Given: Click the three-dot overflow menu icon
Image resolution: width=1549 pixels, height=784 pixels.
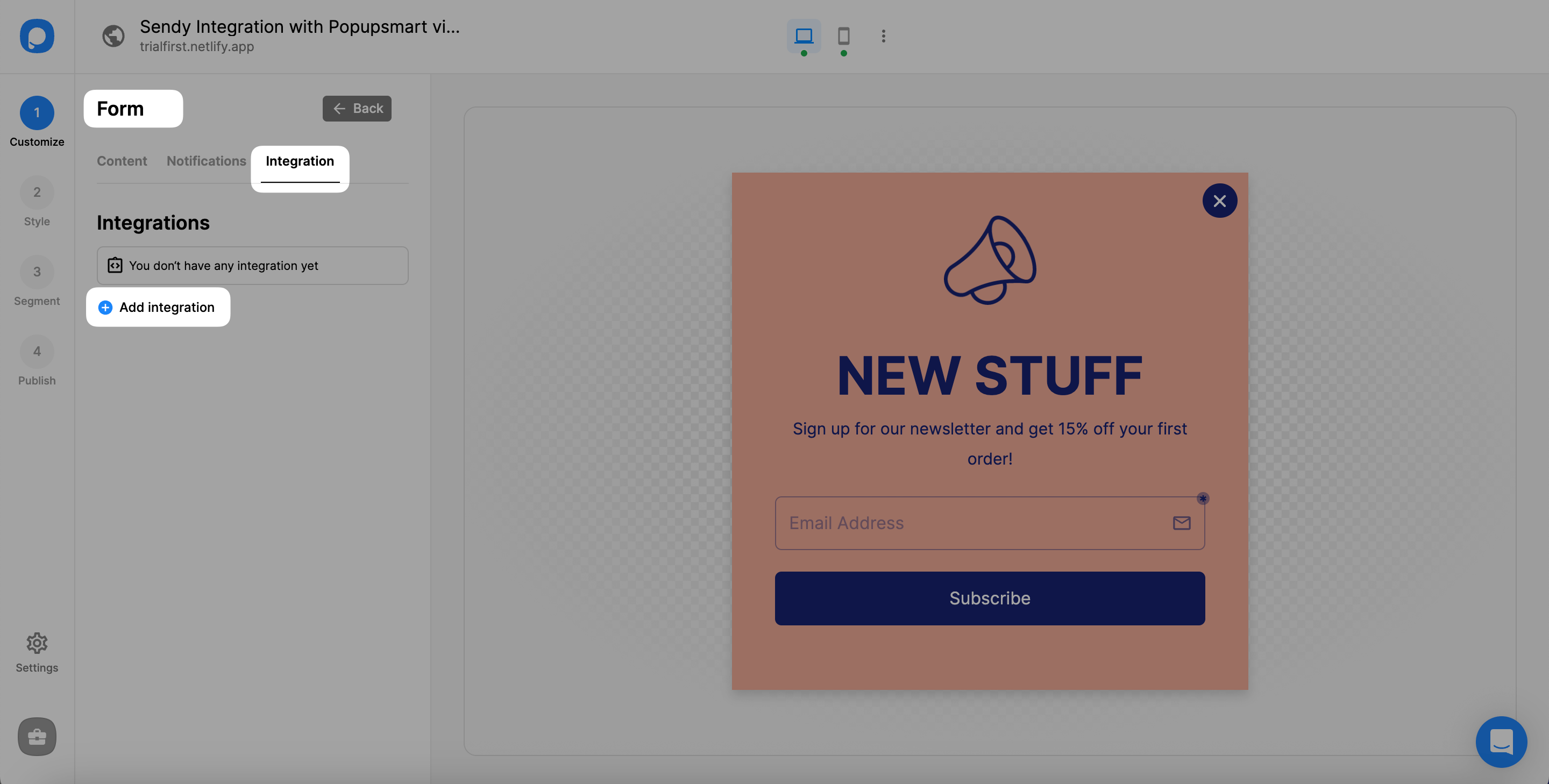Looking at the screenshot, I should click(x=883, y=36).
